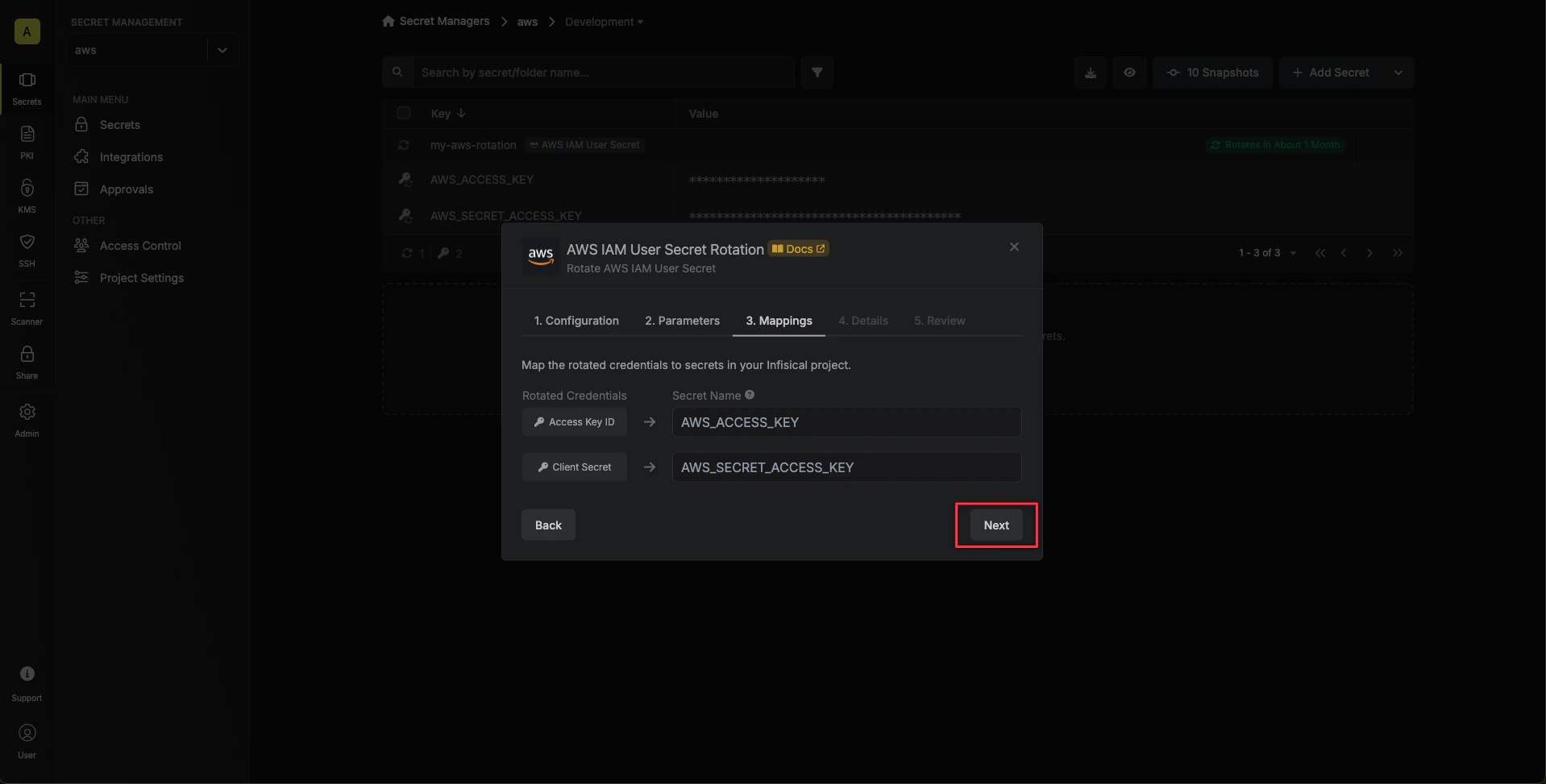Go to the first page of secrets
This screenshot has width=1546, height=784.
click(1320, 253)
